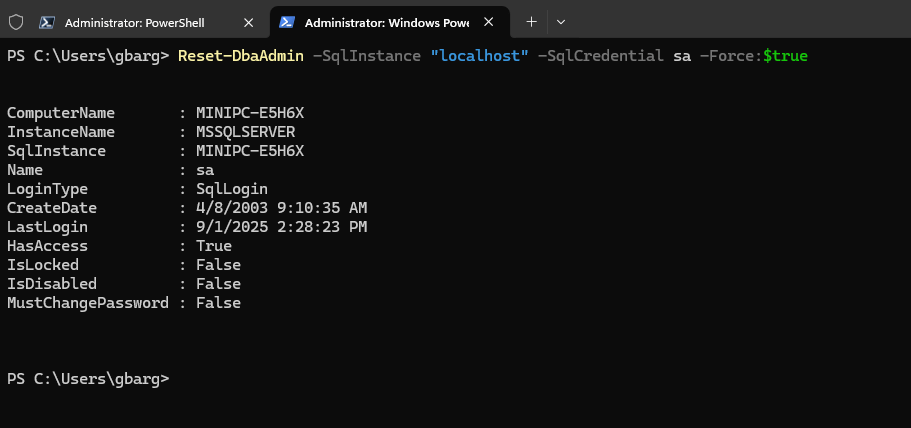Screen dimensions: 911x428
Task: Select the "Administrator: Windows Powe..." tab
Action: coord(385,21)
